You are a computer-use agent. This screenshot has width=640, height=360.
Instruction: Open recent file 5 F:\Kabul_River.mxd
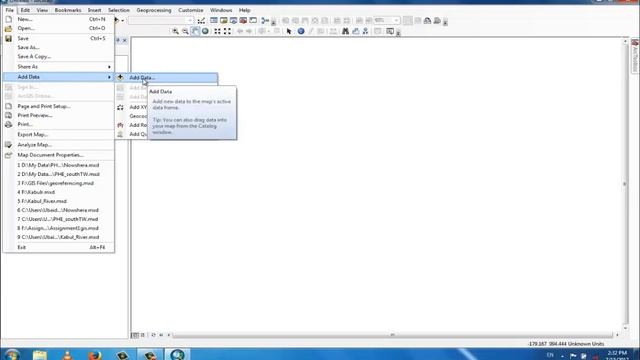[x=42, y=201]
